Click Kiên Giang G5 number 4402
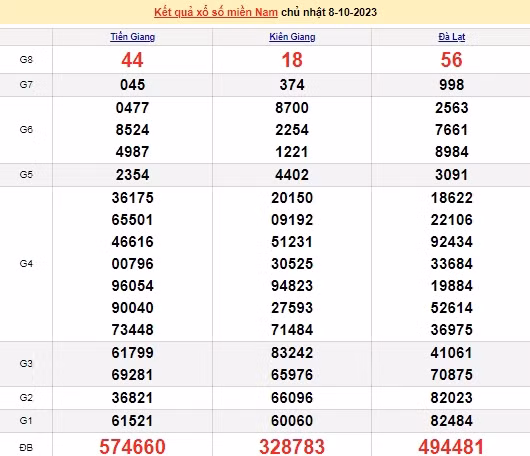 [x=292, y=175]
